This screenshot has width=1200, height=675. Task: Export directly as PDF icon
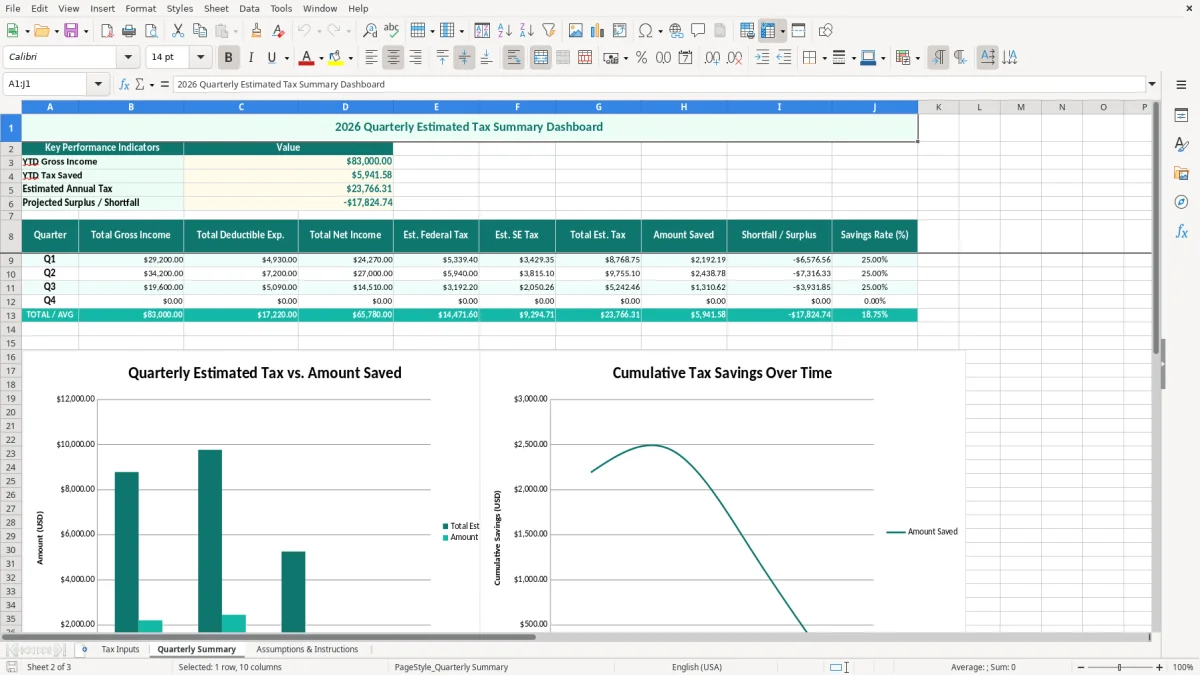(107, 31)
